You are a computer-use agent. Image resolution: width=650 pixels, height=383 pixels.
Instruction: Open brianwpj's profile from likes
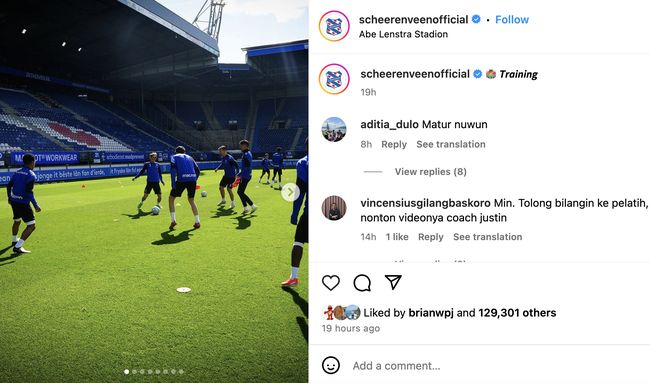(431, 313)
